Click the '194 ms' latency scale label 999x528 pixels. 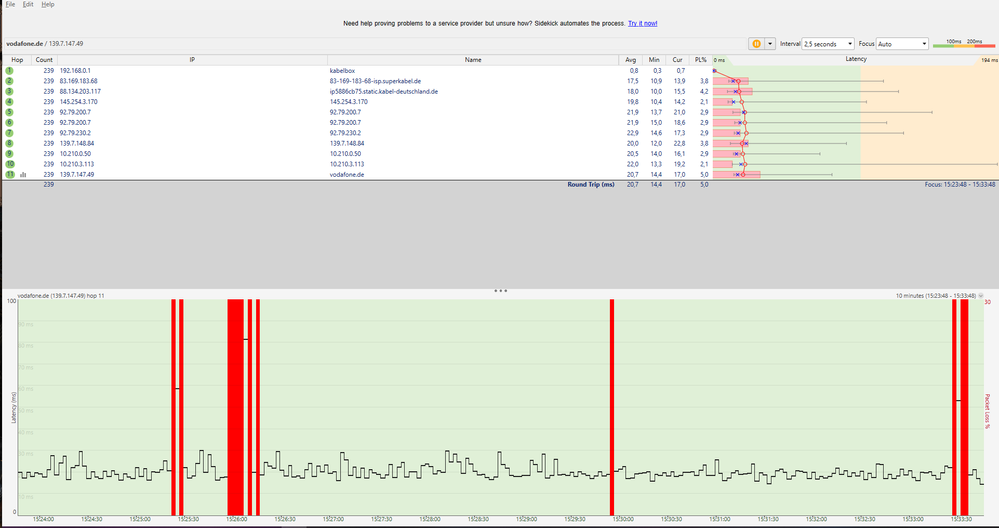(989, 60)
